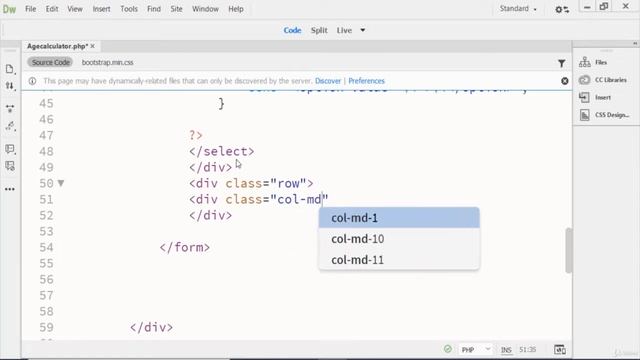Image resolution: width=640 pixels, height=360 pixels.
Task: Click the Apply Comment icon
Action: click(x=10, y=149)
